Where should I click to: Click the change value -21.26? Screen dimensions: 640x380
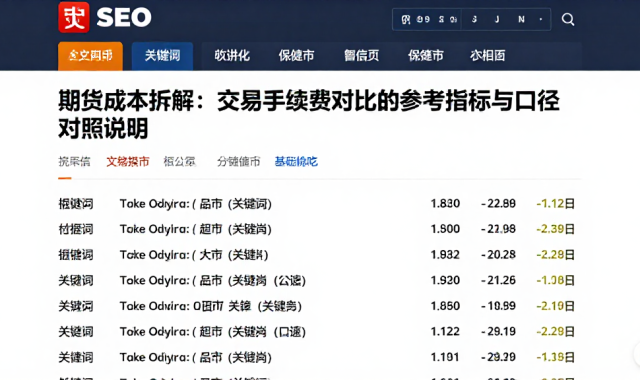coord(498,280)
